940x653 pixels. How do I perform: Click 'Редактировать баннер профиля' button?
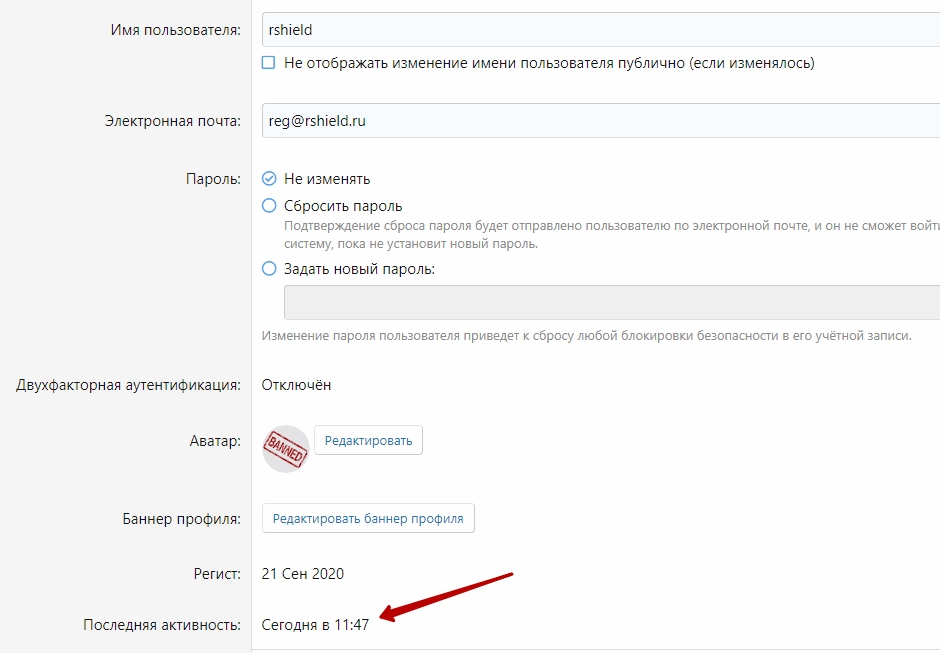[x=368, y=518]
